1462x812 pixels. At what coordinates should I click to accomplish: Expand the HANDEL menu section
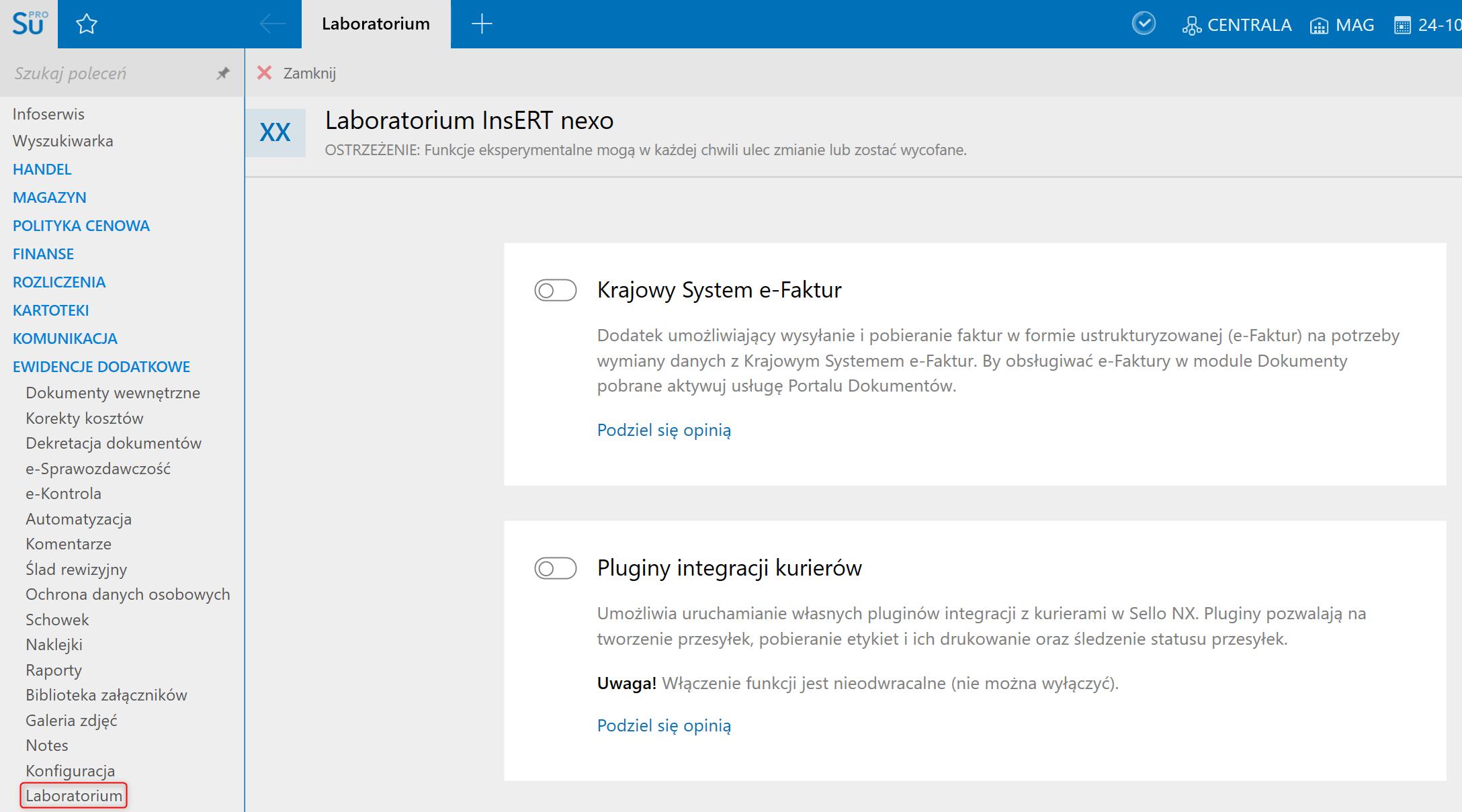(x=42, y=169)
